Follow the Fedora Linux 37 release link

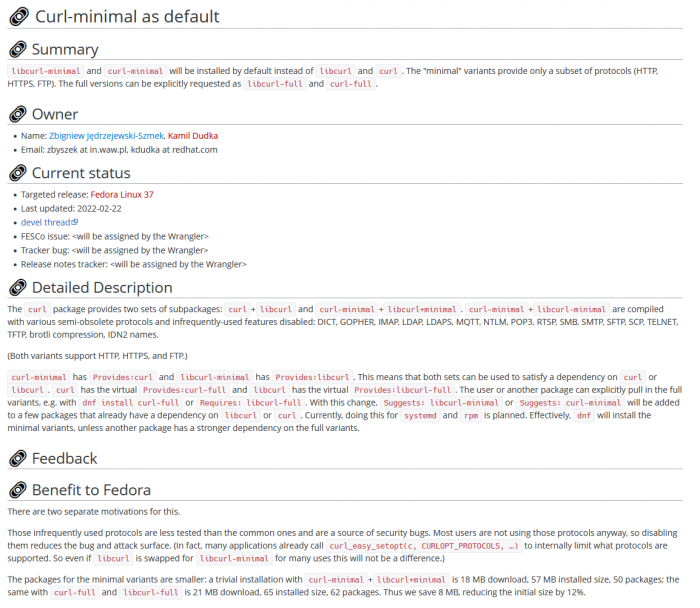(x=118, y=194)
